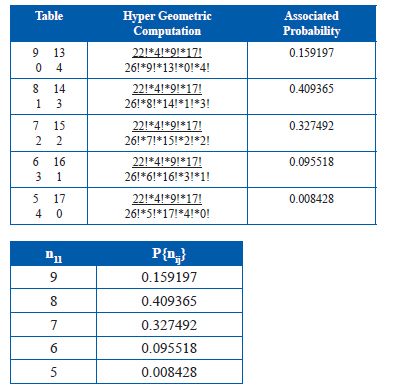Click the table cell containing 5 17 4 0
408x391 pixels.
pyautogui.click(x=49, y=206)
